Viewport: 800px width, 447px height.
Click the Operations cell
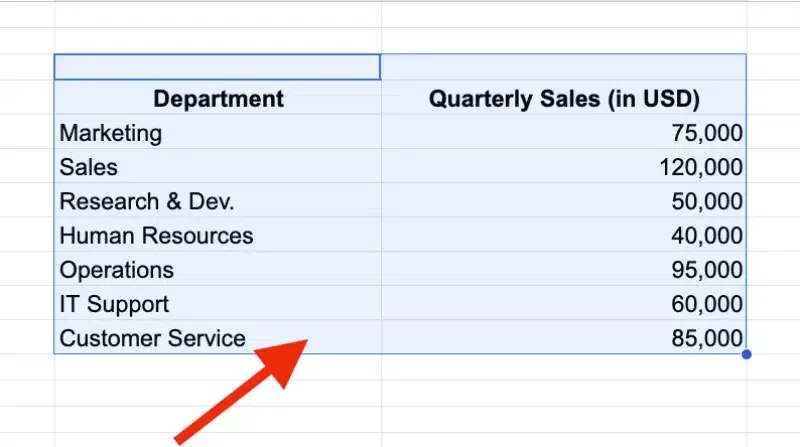218,269
